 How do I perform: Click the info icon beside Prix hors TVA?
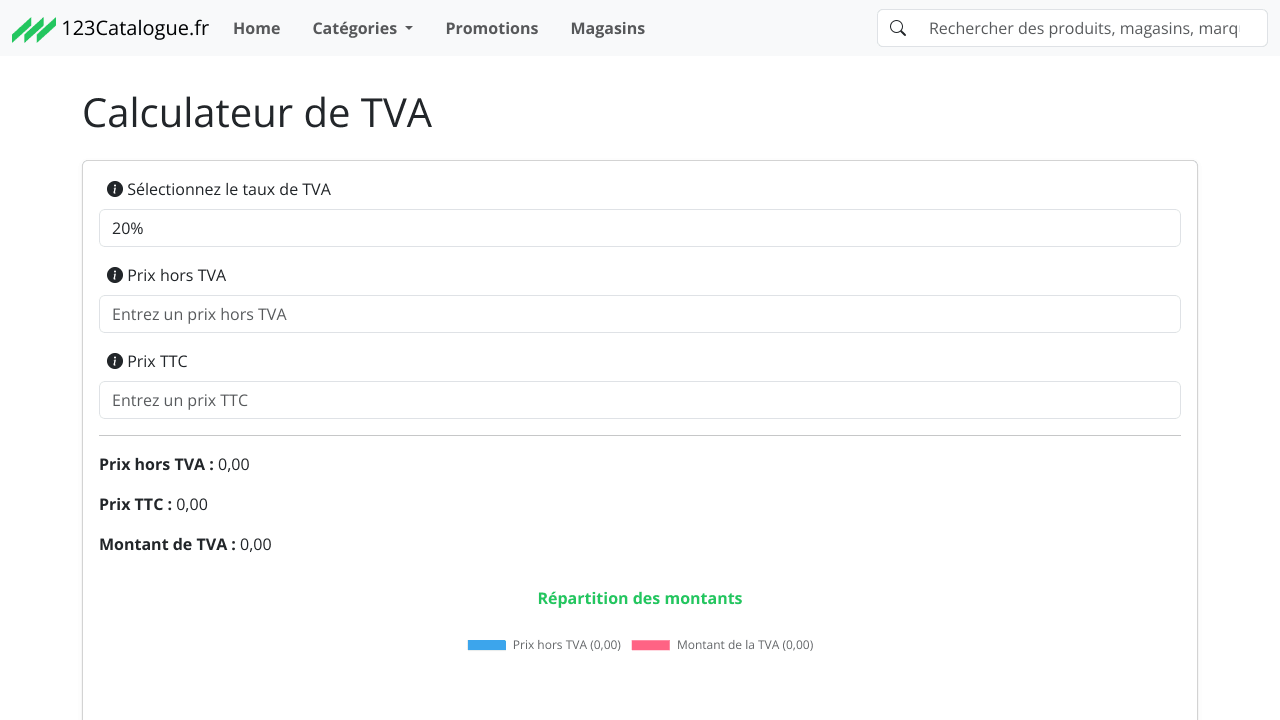pos(113,275)
